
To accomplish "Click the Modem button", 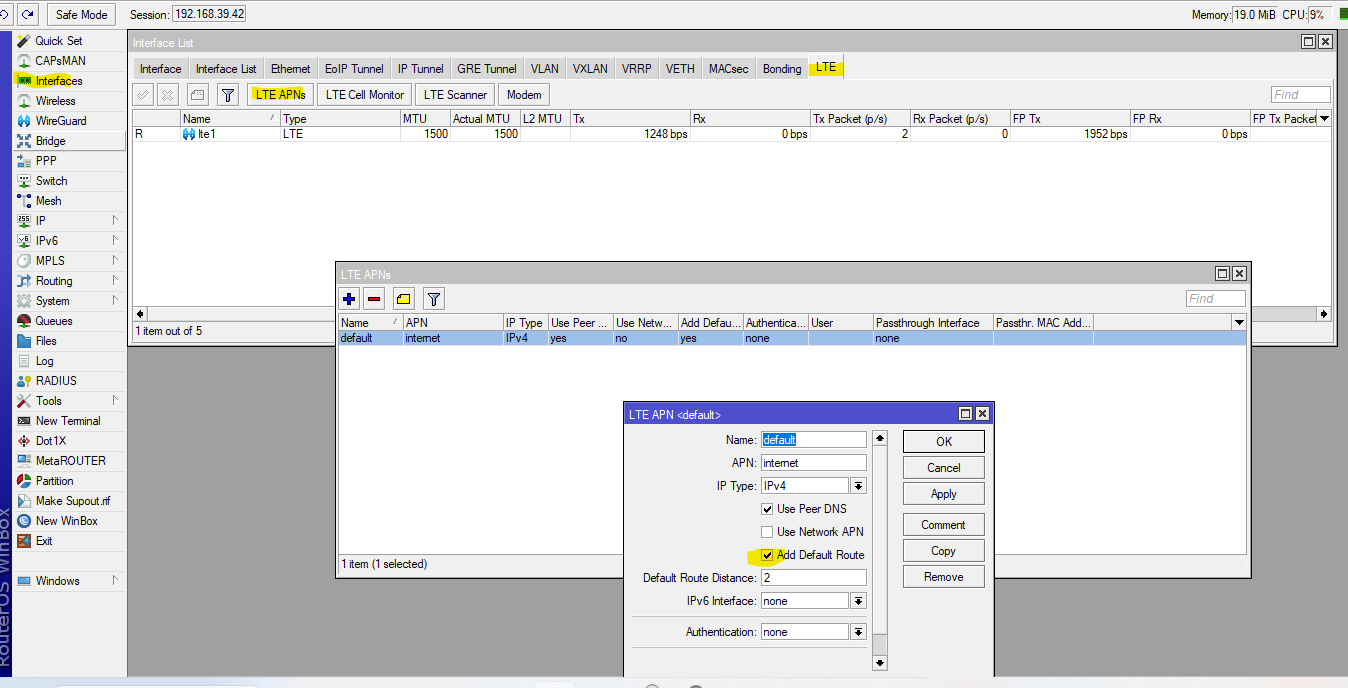I will [524, 95].
